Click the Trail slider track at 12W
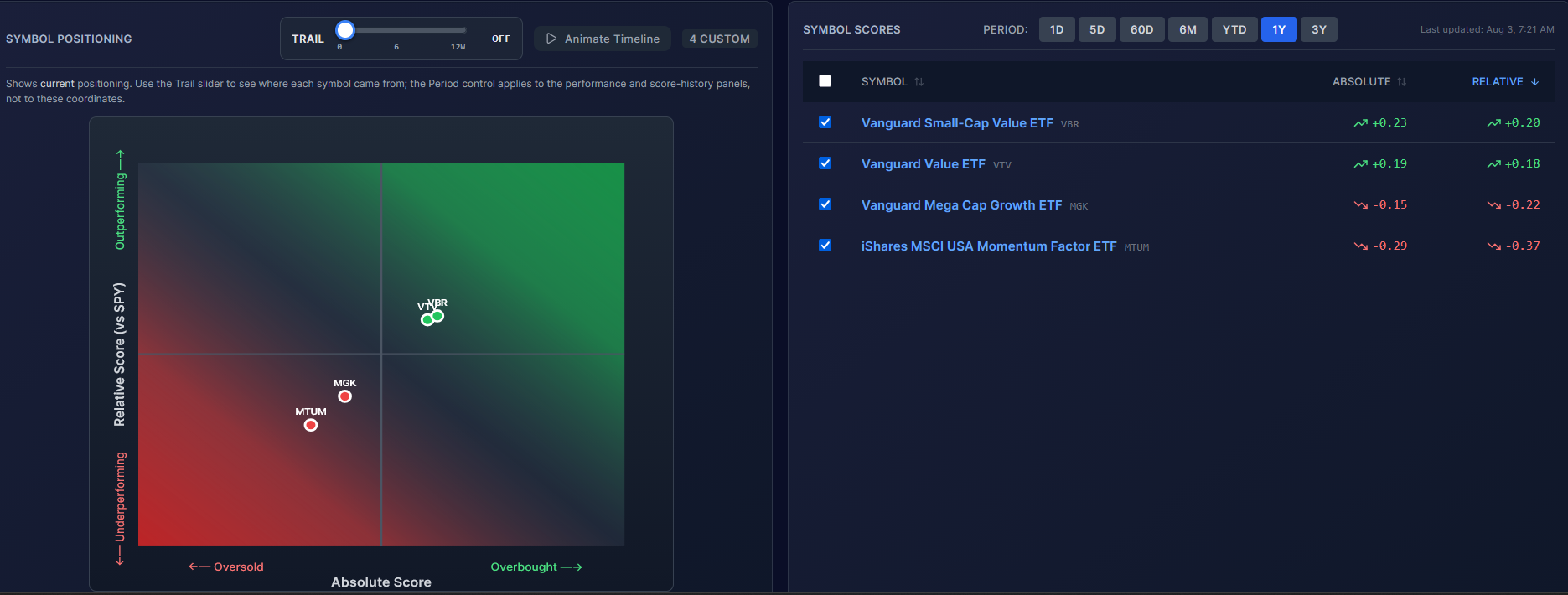The height and width of the screenshot is (595, 1568). (458, 30)
